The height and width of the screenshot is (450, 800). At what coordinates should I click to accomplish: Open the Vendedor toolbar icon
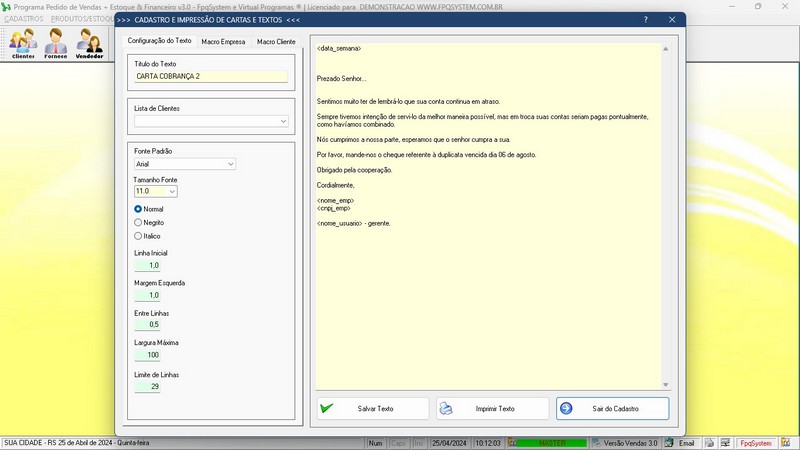(x=89, y=43)
